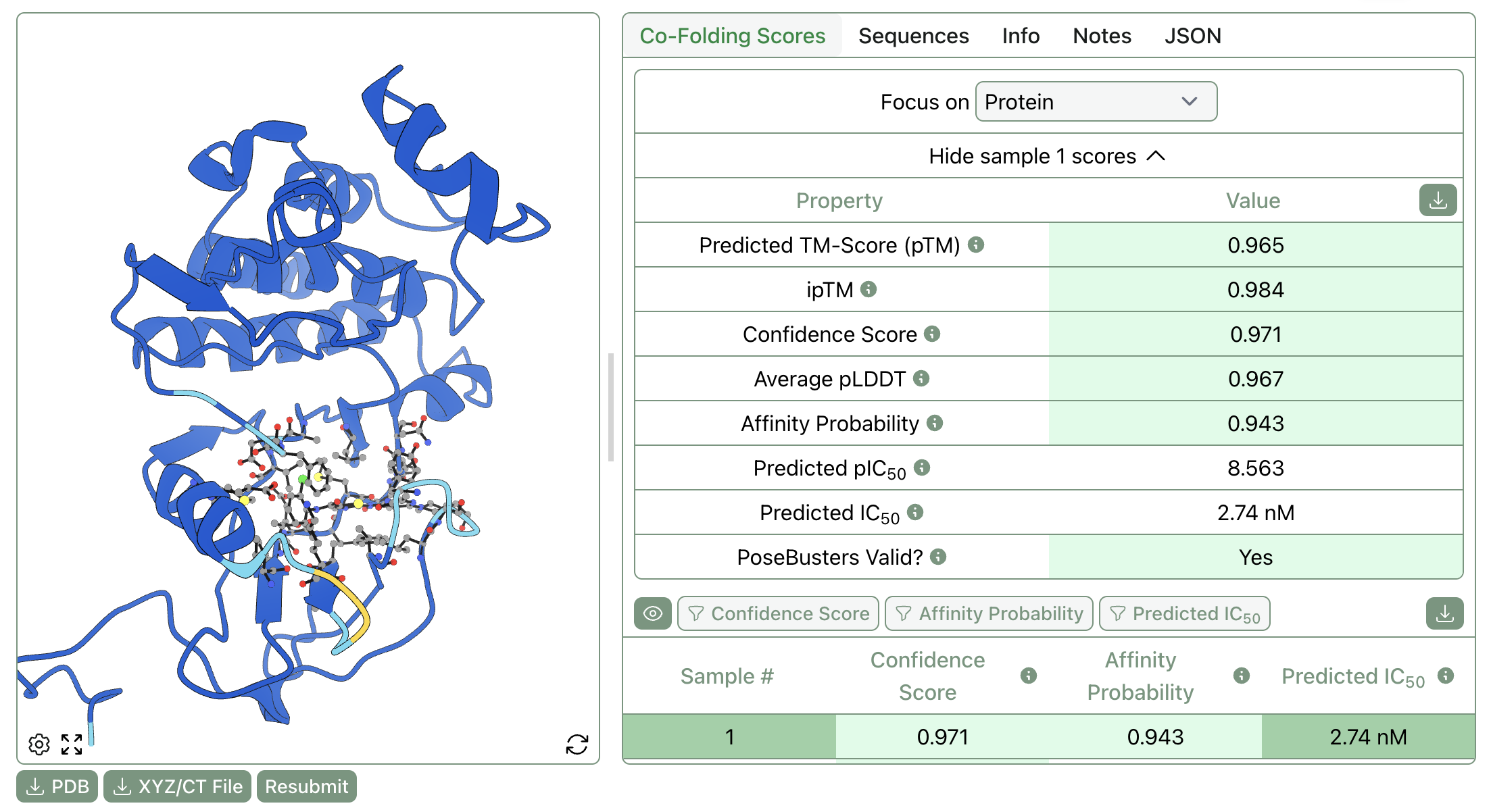1491x812 pixels.
Task: Switch to the Sequences tab
Action: pyautogui.click(x=914, y=36)
